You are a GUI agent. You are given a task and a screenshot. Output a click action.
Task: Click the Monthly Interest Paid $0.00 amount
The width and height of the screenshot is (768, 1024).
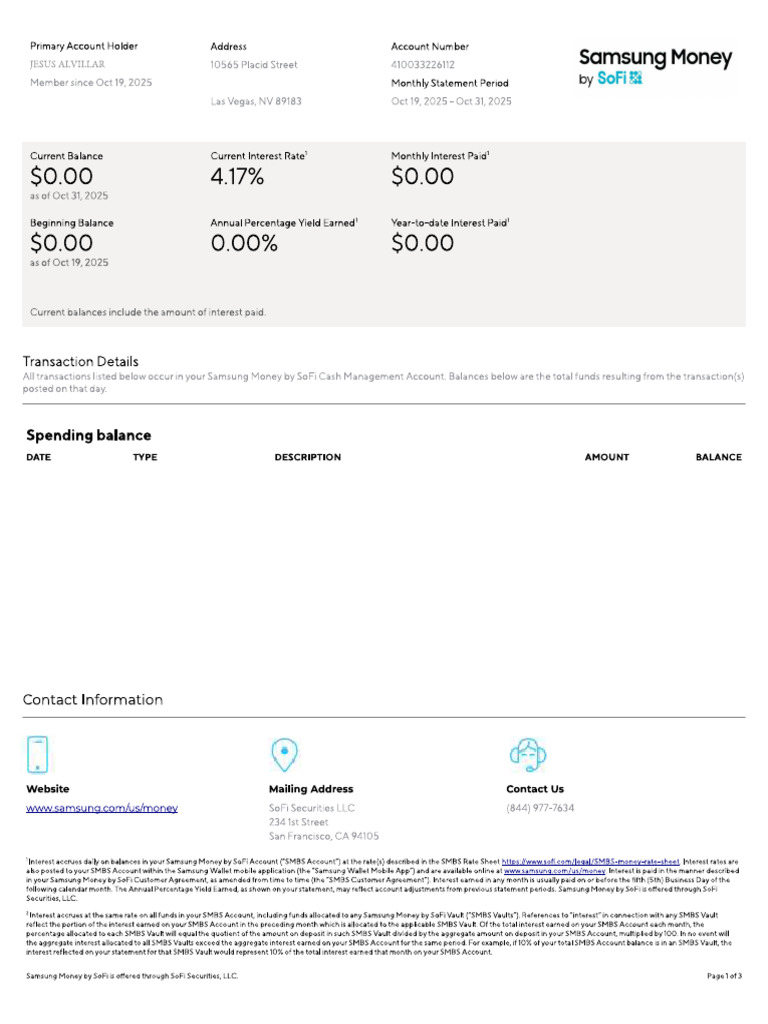click(422, 176)
